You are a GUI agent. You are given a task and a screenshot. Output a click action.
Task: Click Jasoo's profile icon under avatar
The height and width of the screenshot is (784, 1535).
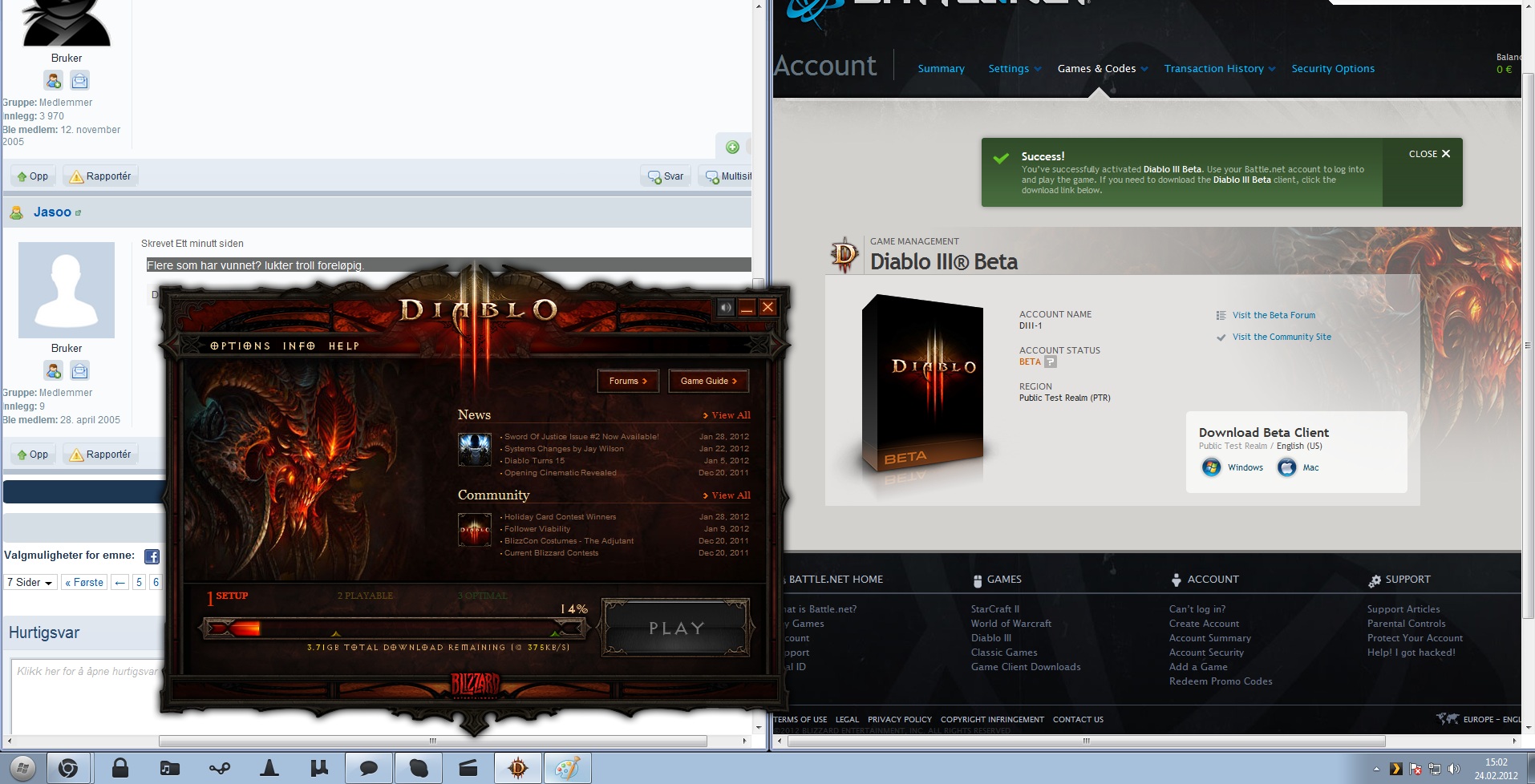click(54, 370)
